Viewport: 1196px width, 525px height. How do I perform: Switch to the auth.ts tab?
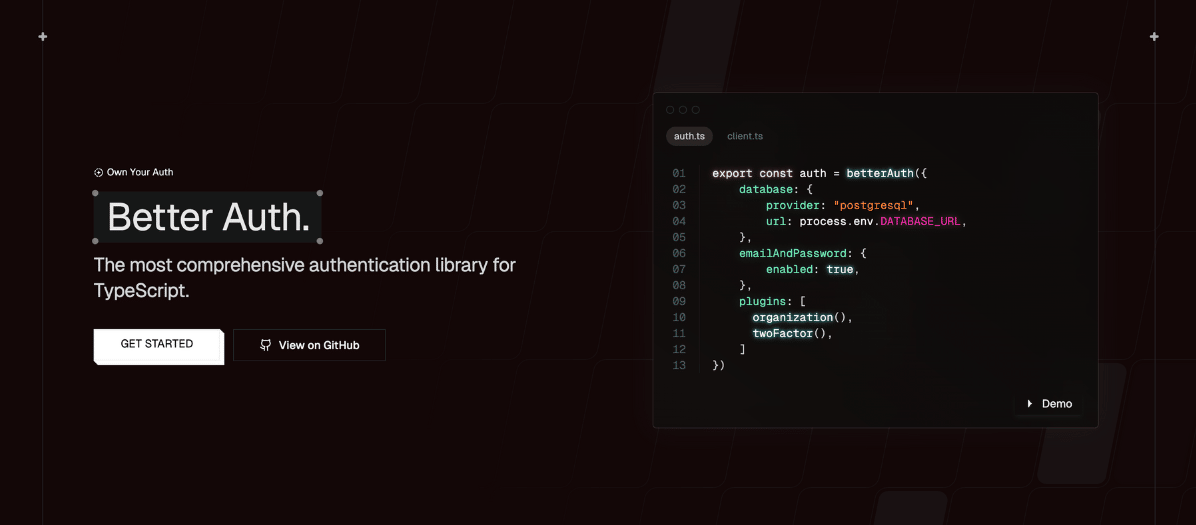pos(690,136)
